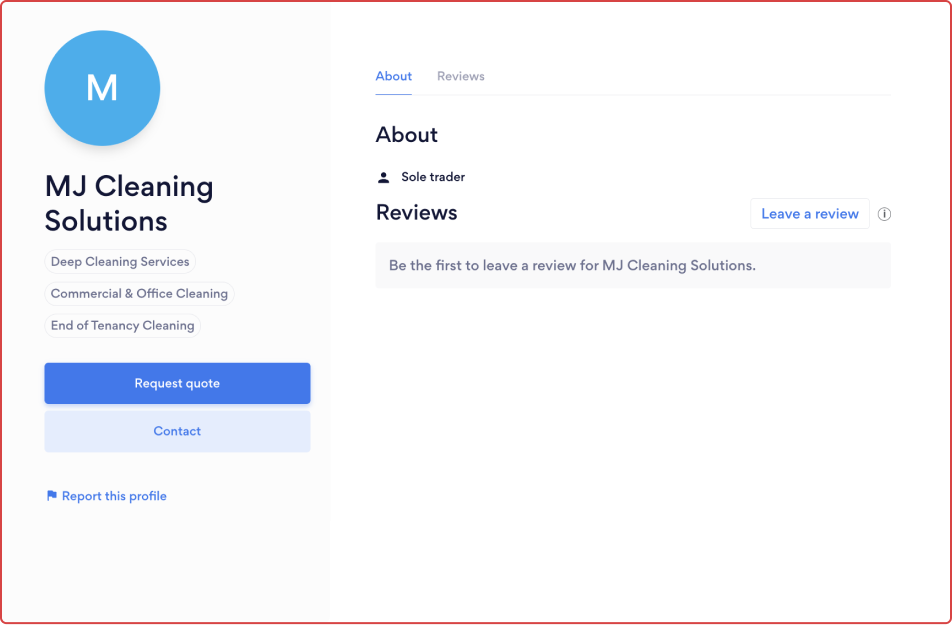Screen dimensions: 952x625
Task: Click the person icon next to Sole trader
Action: pyautogui.click(x=383, y=176)
